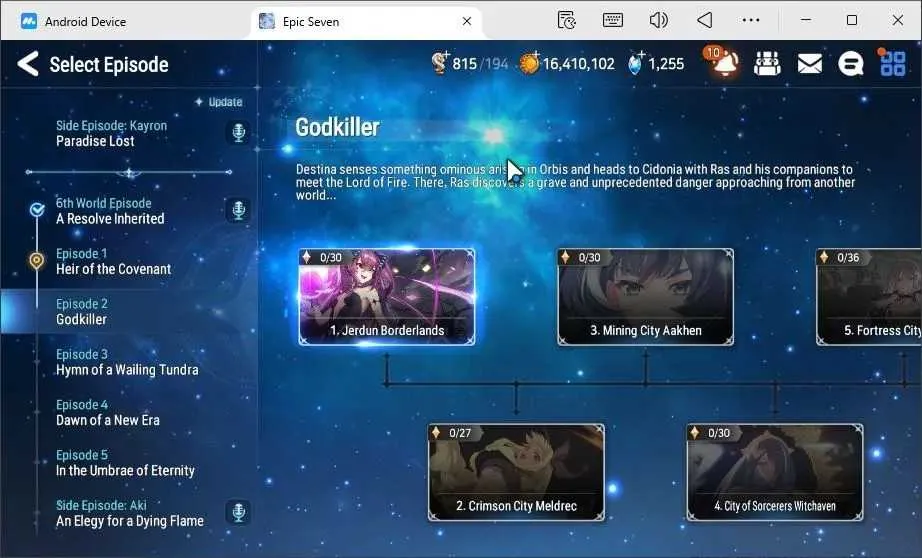
Task: Open the chat speech bubble icon
Action: point(850,64)
